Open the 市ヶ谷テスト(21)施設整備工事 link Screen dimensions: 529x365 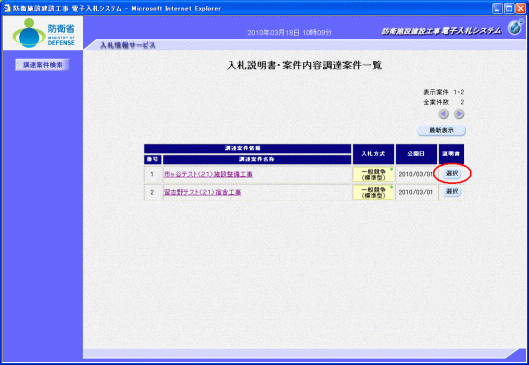click(x=208, y=174)
